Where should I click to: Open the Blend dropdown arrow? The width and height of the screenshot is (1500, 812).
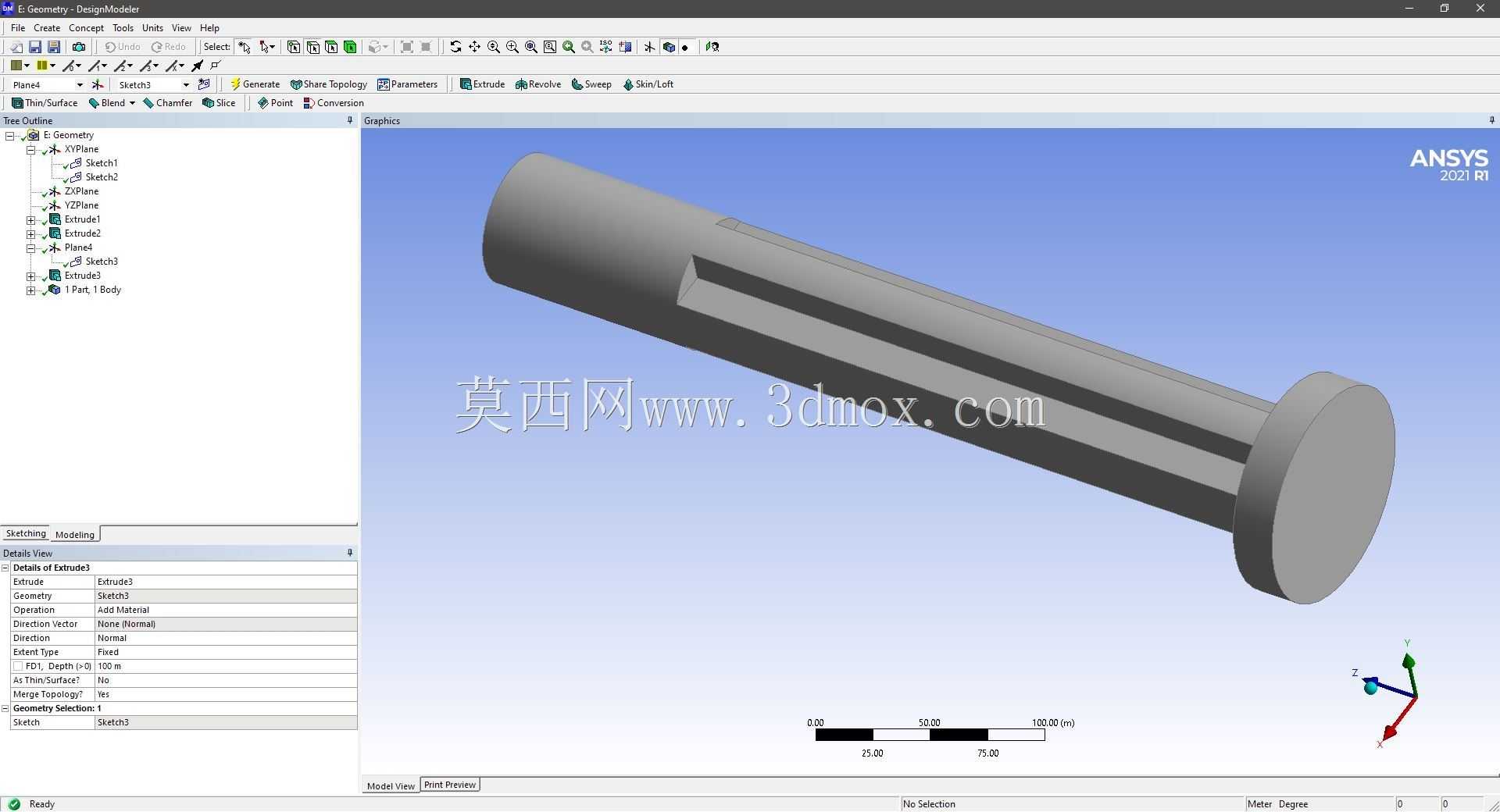132,103
